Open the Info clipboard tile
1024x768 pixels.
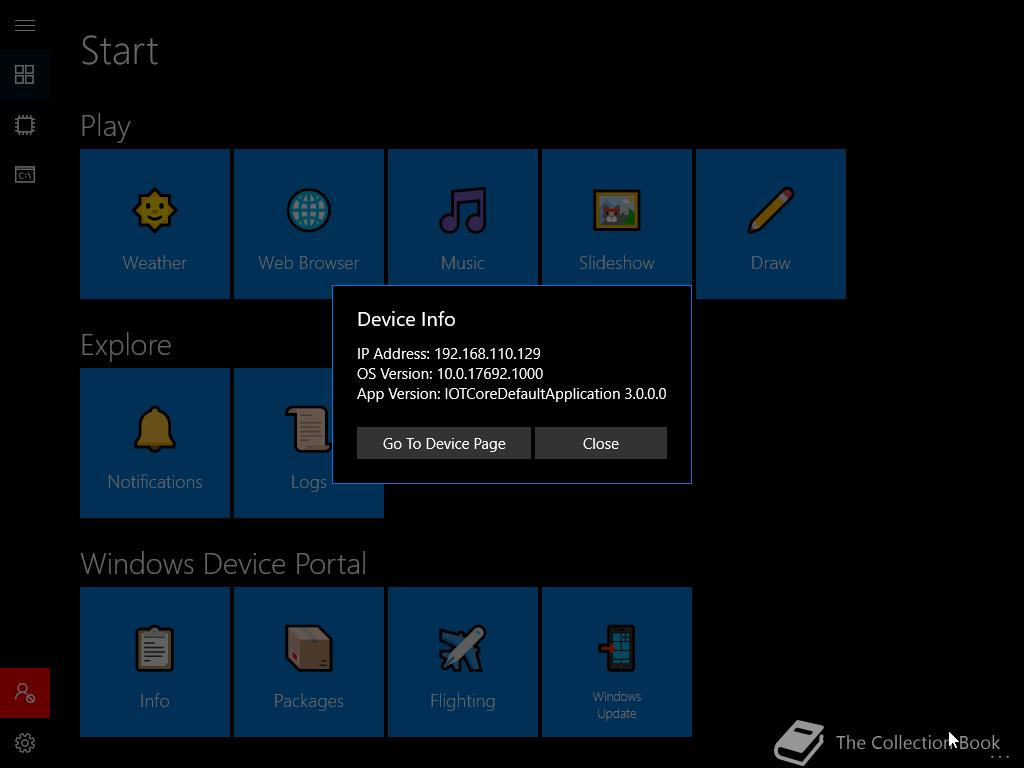(155, 662)
